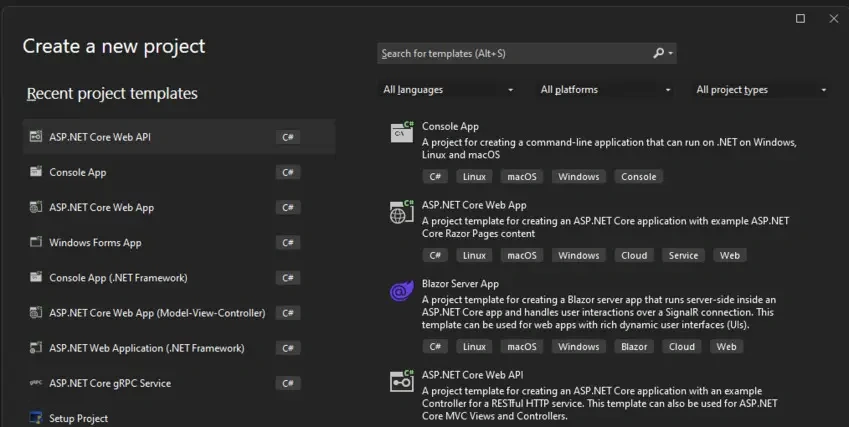This screenshot has width=849, height=427.
Task: Click the ASP.NET Core Web App (Model-View-Controller) icon
Action: pyautogui.click(x=36, y=312)
